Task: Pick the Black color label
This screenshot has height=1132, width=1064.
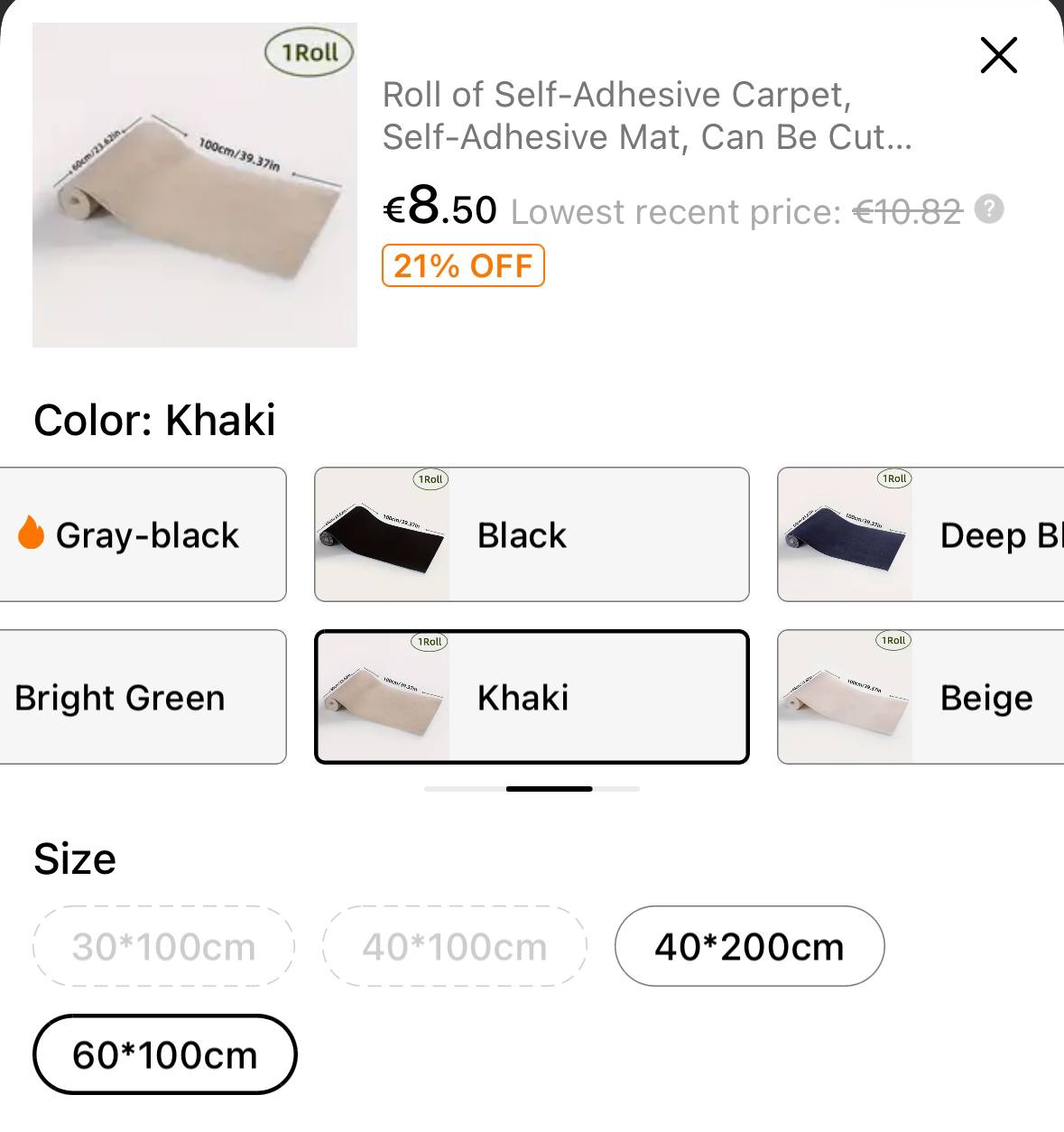Action: pyautogui.click(x=522, y=535)
